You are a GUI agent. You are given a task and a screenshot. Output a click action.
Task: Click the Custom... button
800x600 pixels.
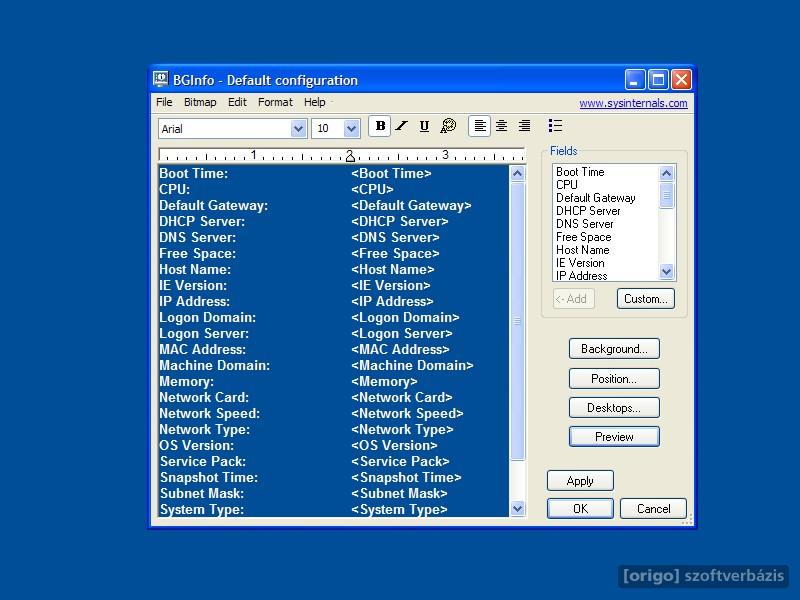[645, 299]
